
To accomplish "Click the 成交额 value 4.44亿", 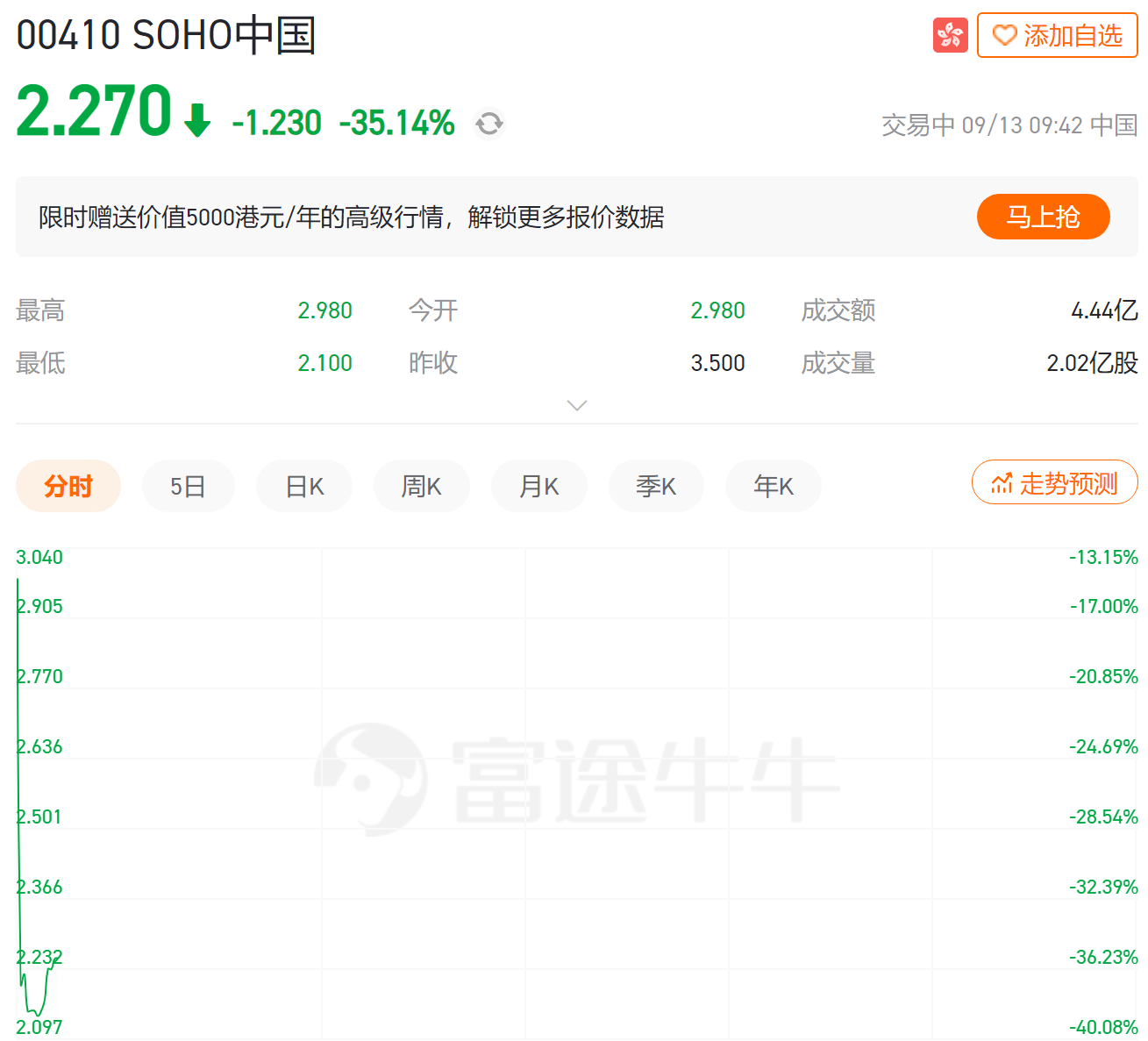I will click(x=1105, y=310).
